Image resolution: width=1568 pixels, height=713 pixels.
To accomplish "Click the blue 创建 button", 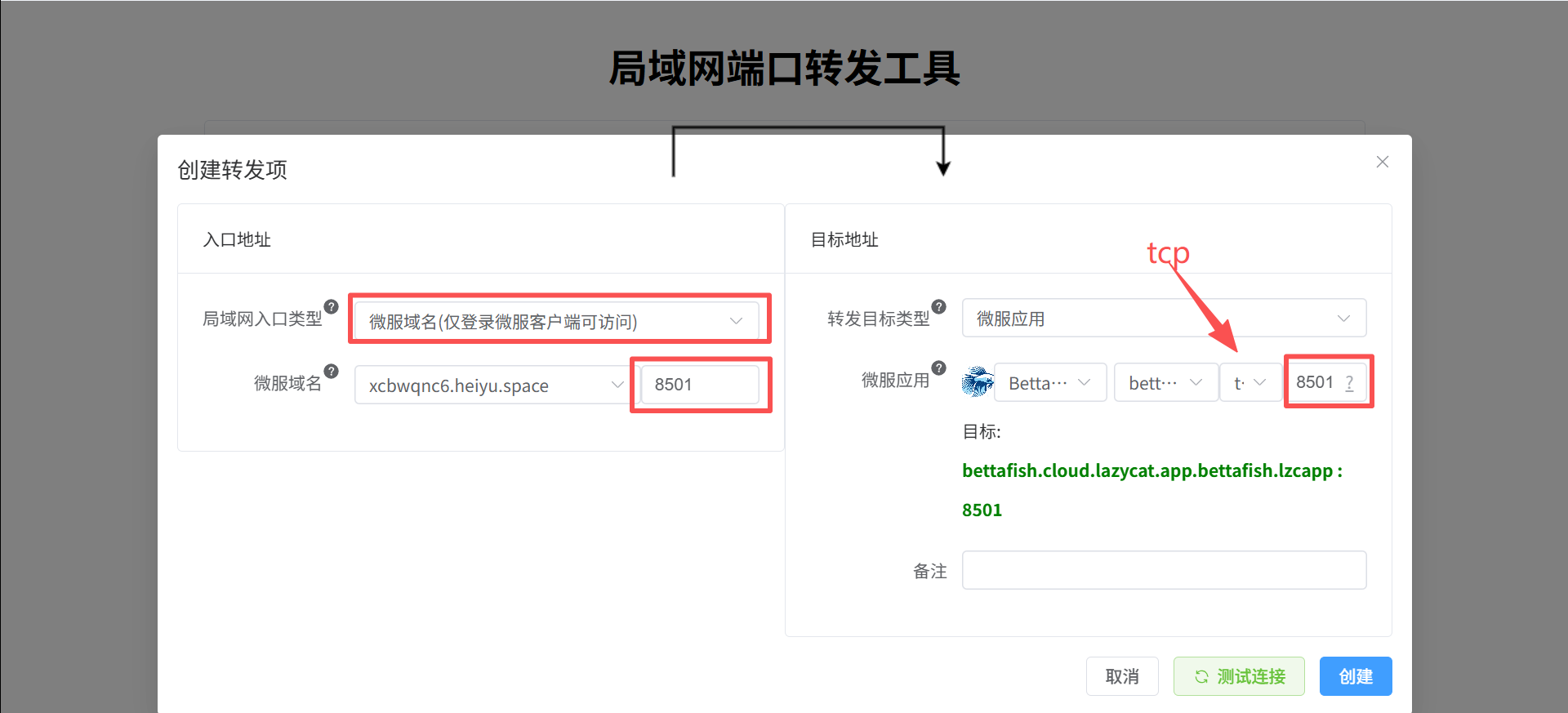I will [1356, 676].
